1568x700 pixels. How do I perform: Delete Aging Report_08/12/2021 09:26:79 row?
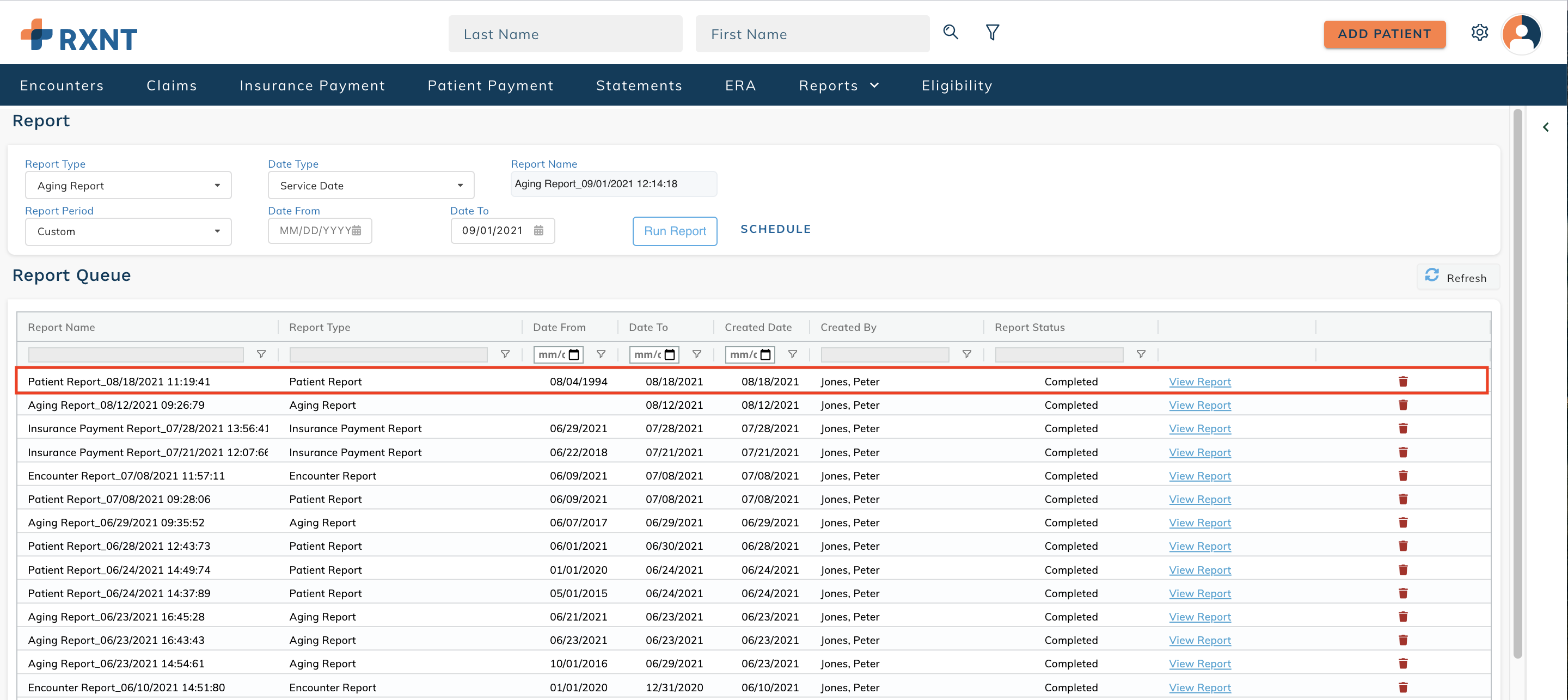(1403, 405)
